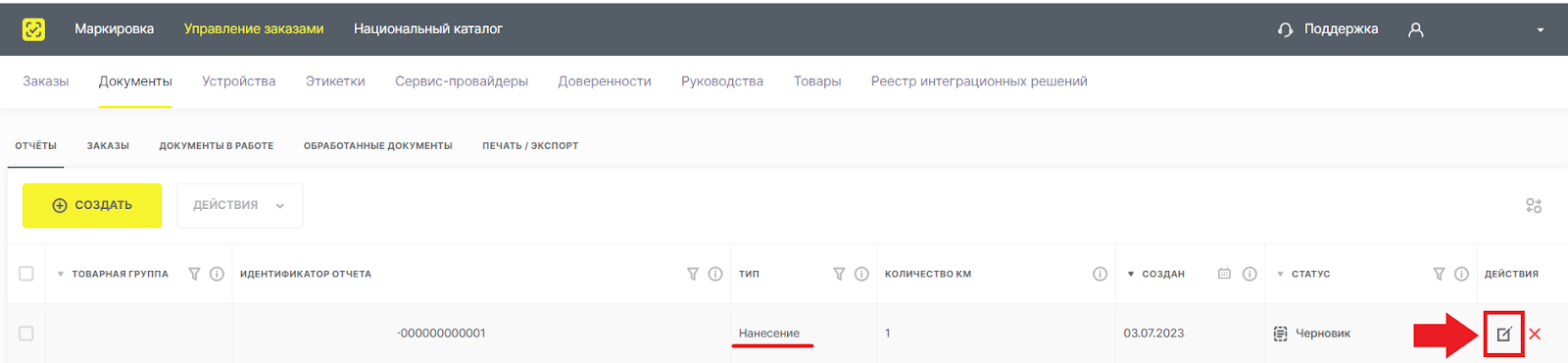Click the ТИП column header
1568x363 pixels.
[x=749, y=275]
